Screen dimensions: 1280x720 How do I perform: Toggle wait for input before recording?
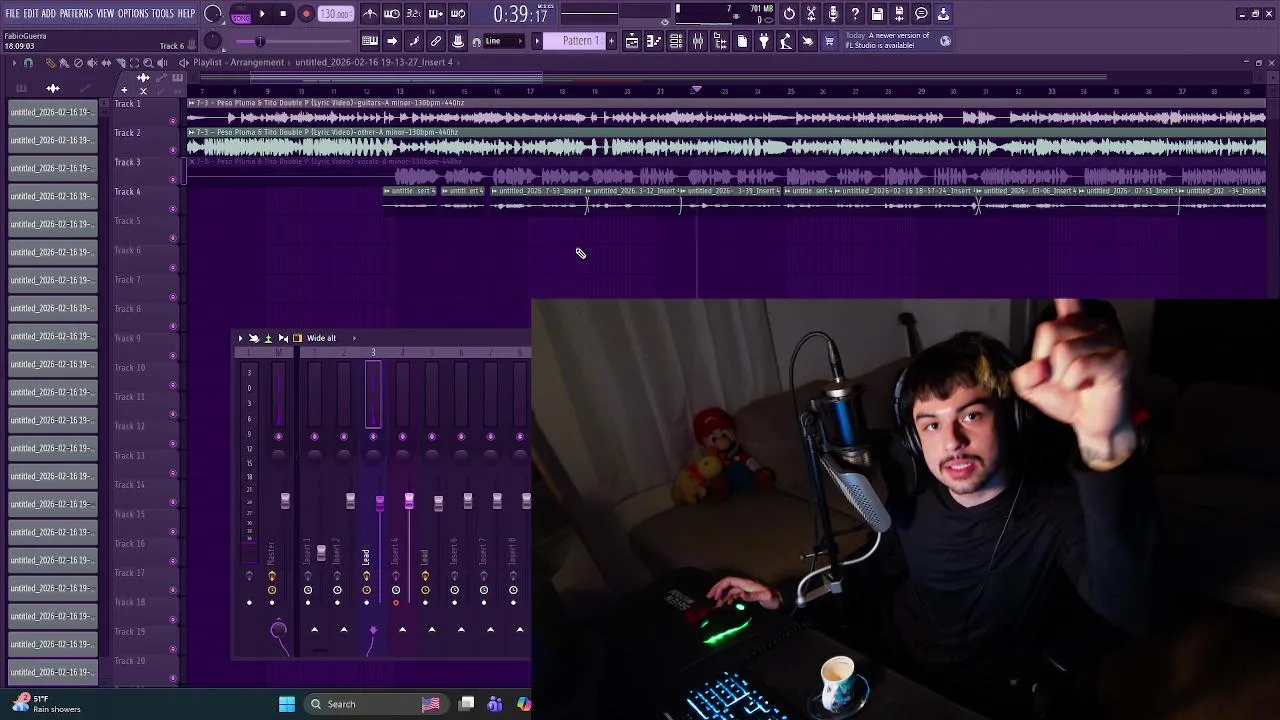click(392, 14)
